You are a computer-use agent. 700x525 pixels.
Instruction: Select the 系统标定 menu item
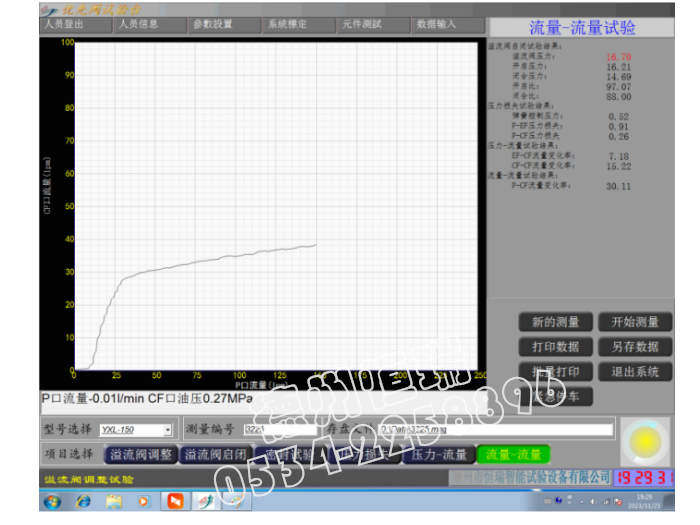[x=288, y=23]
